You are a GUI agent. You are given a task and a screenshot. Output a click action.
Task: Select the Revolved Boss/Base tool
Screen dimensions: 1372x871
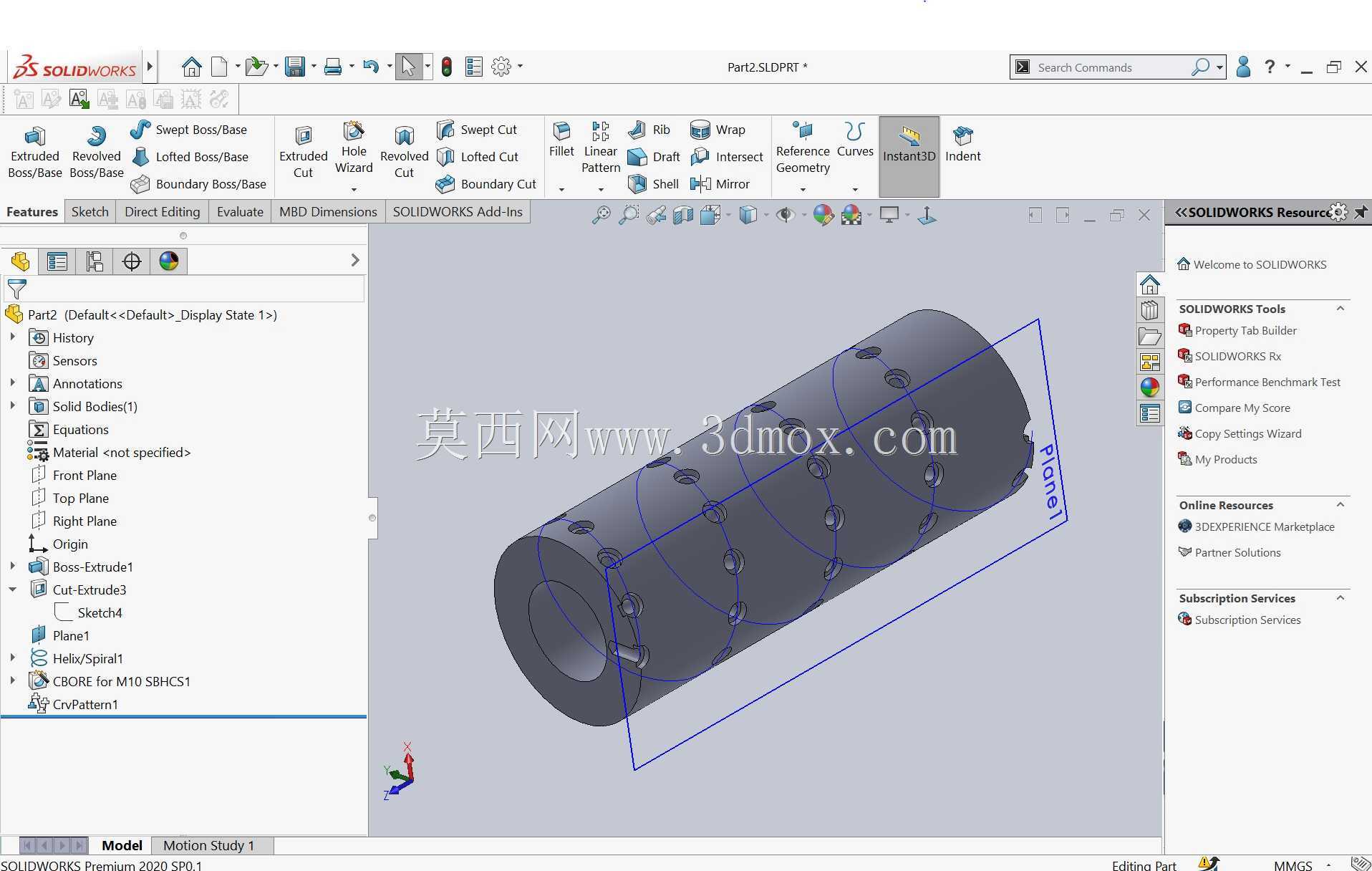click(x=96, y=152)
